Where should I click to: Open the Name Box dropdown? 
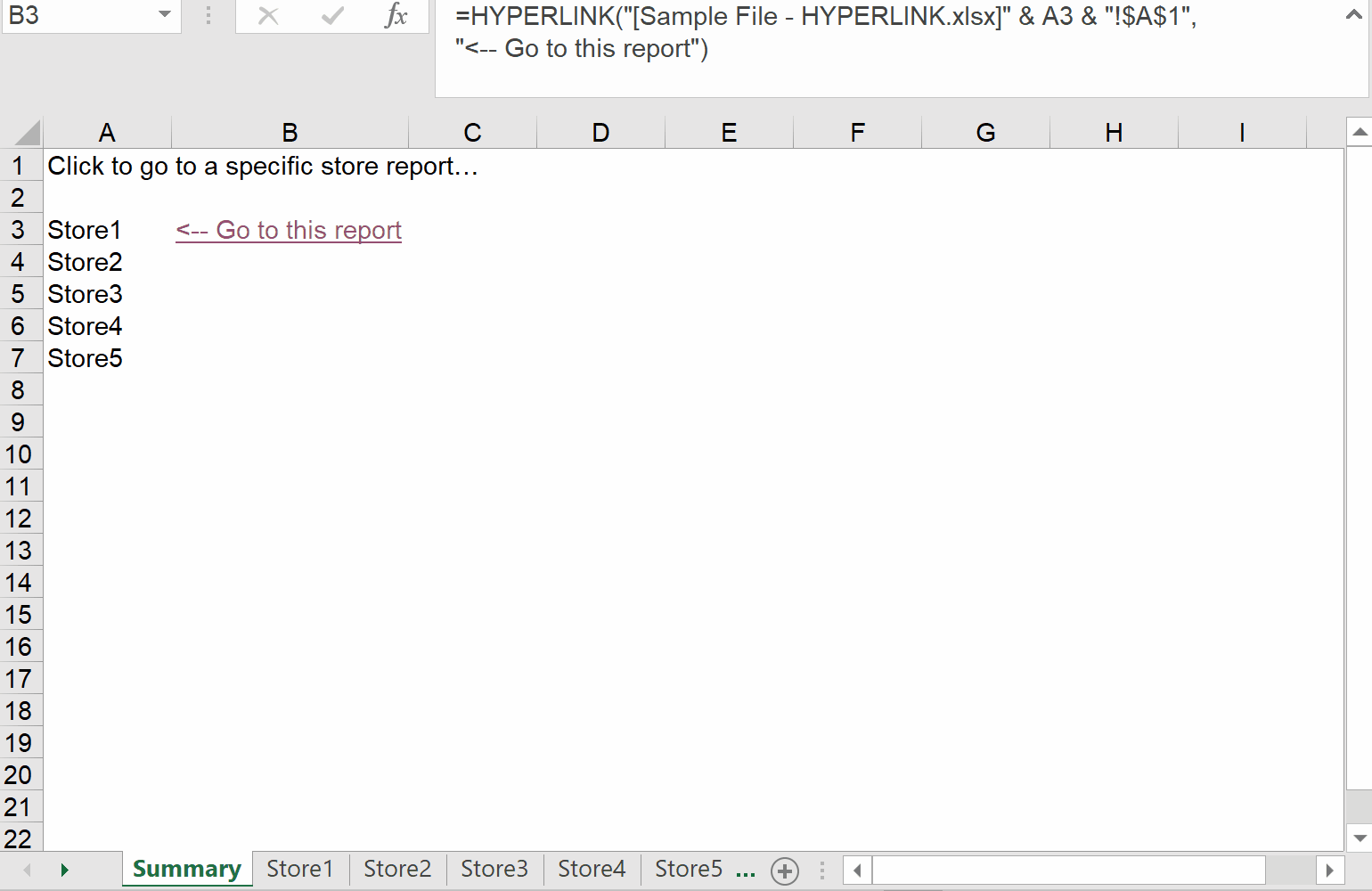point(165,15)
